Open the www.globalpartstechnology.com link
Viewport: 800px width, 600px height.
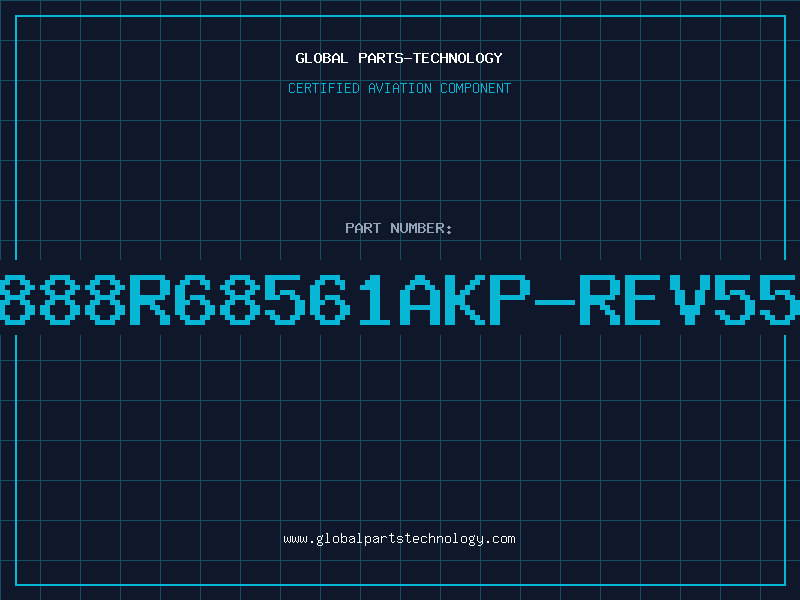[399, 539]
